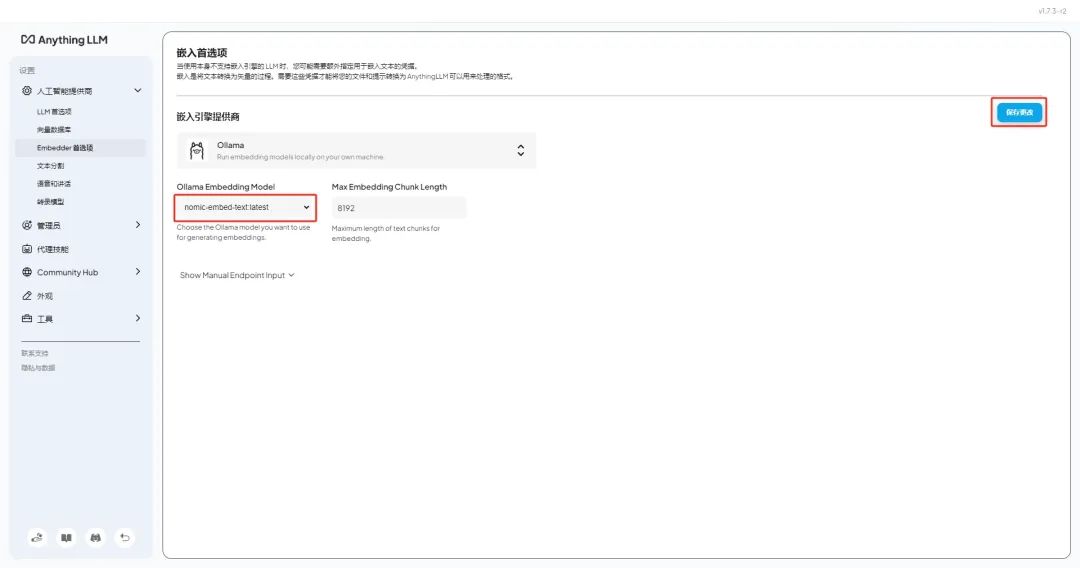1080x568 pixels.
Task: Click the 嵌入首选项 page heading
Action: click(x=202, y=52)
